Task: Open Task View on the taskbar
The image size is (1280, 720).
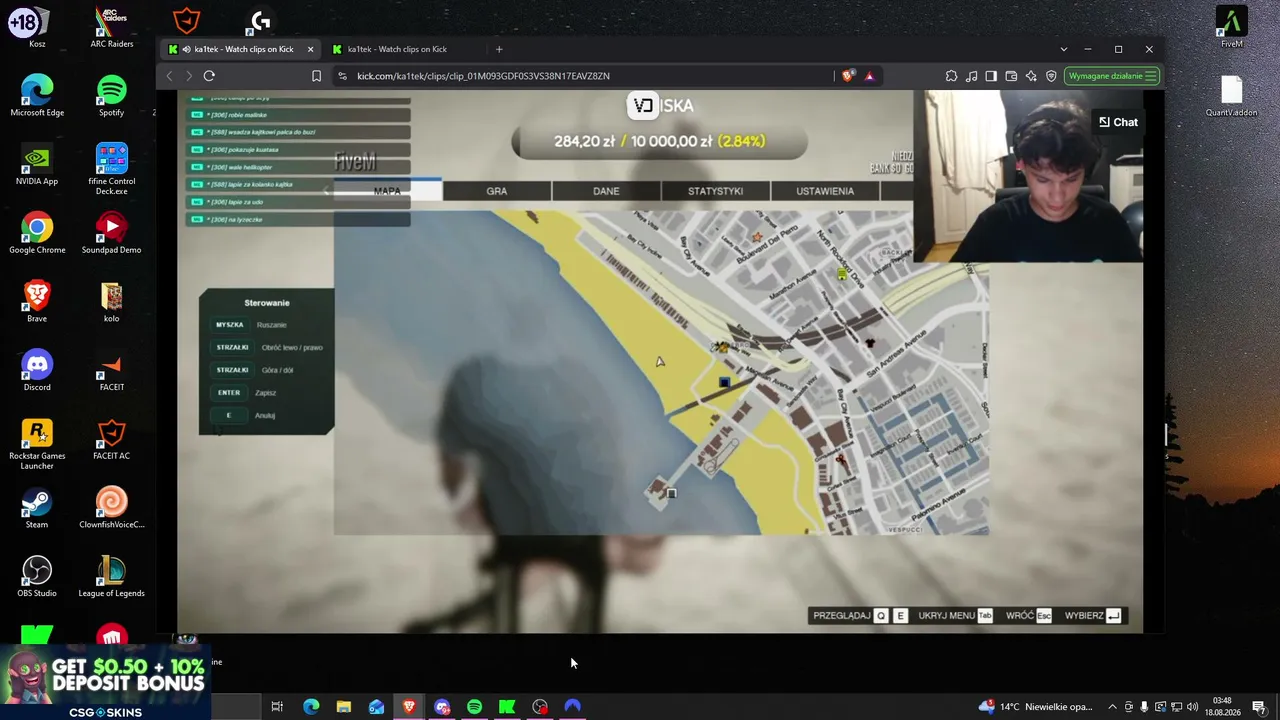Action: pyautogui.click(x=277, y=707)
